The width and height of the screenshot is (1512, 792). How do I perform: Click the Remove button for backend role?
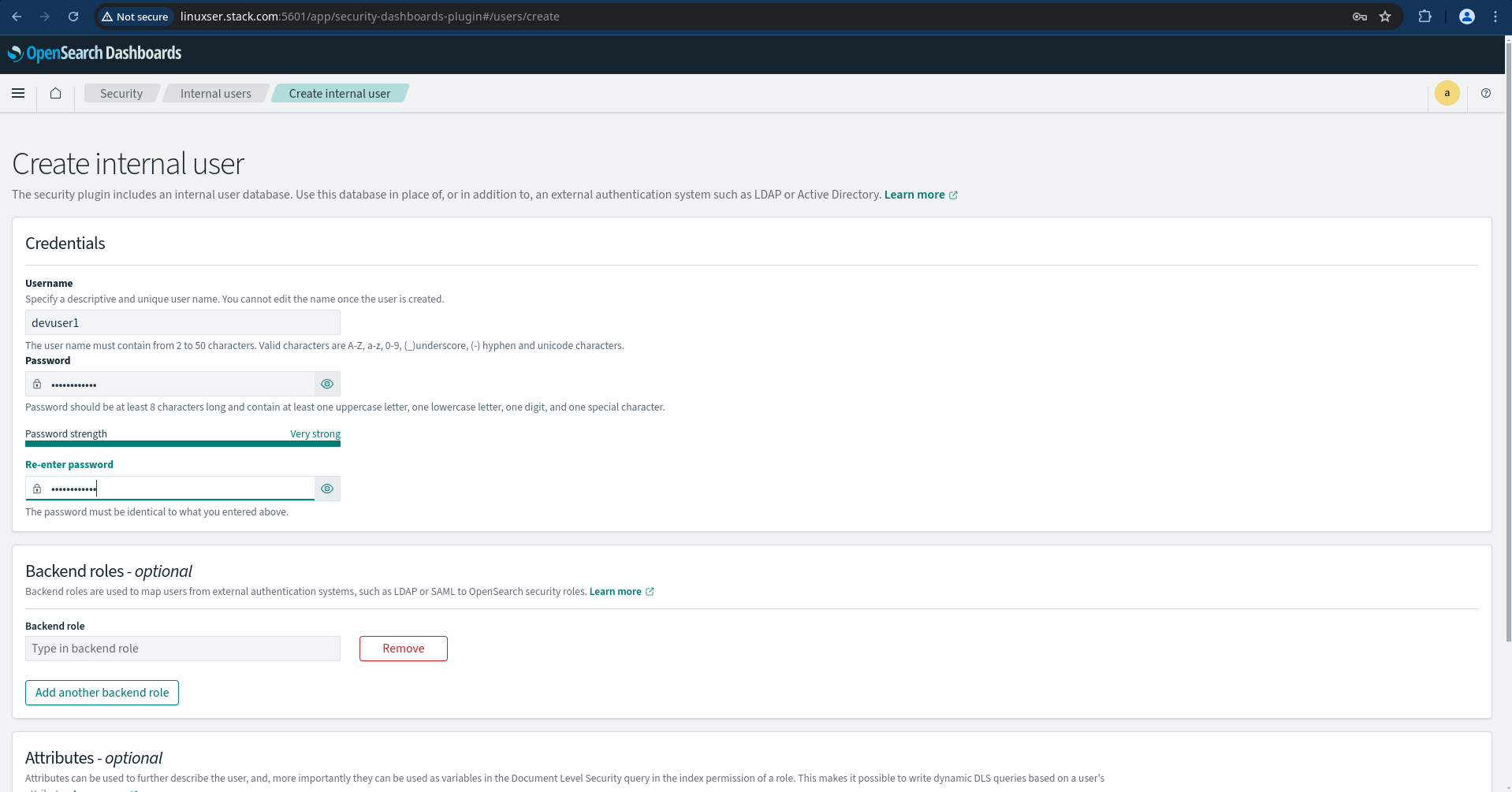[403, 648]
